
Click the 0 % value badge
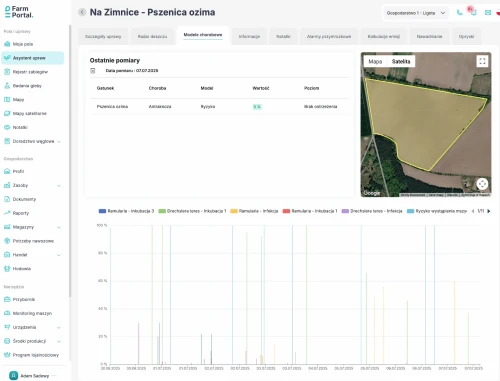[257, 107]
